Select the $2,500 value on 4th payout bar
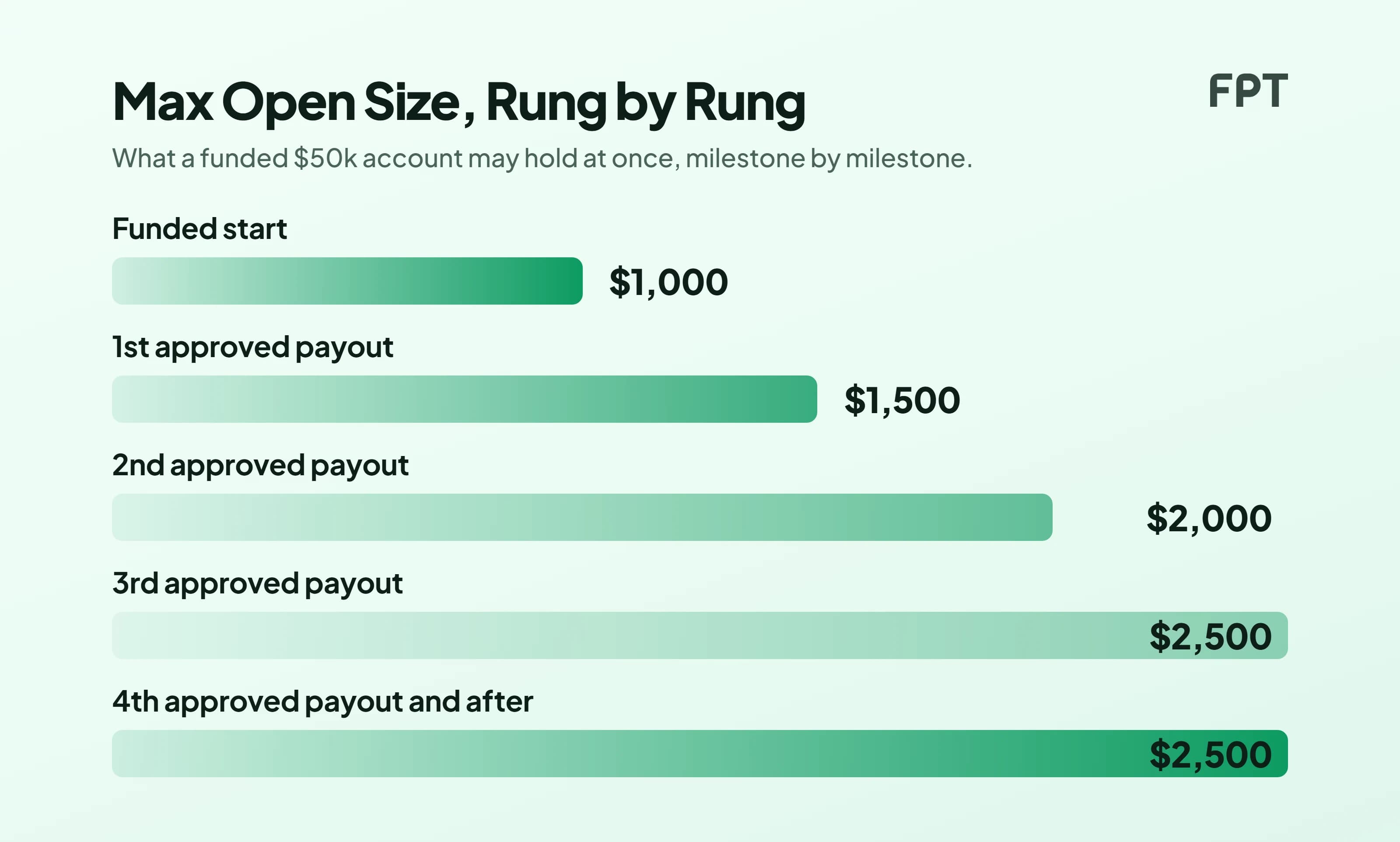 click(x=1211, y=754)
